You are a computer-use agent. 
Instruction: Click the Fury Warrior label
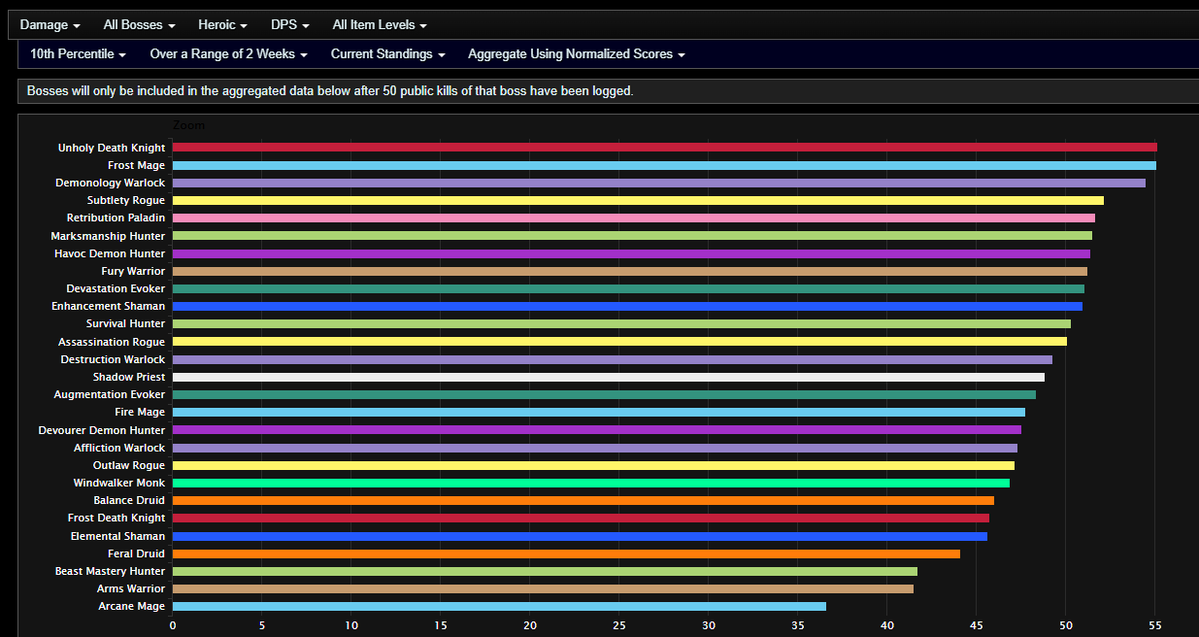coord(133,271)
